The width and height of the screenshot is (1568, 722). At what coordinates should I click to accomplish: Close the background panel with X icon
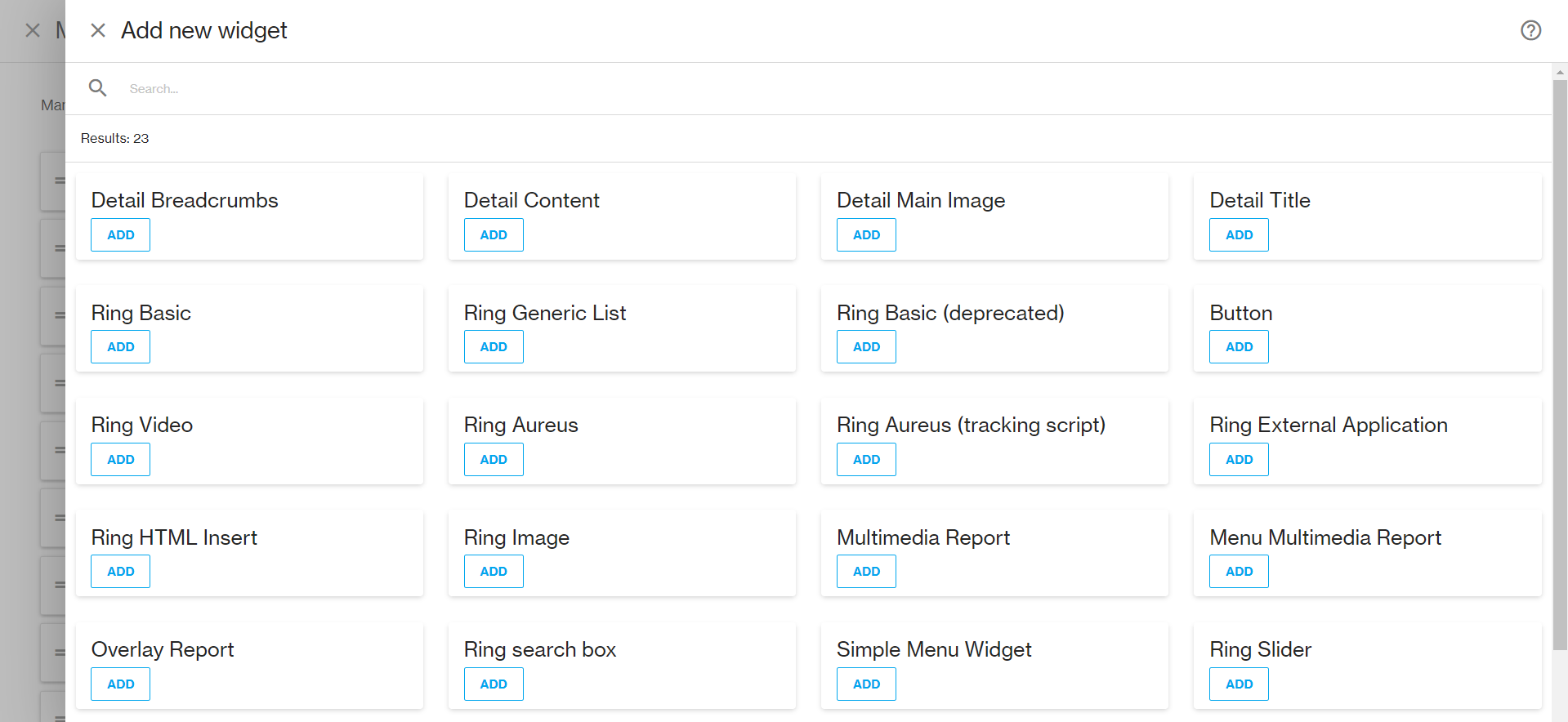[x=33, y=31]
